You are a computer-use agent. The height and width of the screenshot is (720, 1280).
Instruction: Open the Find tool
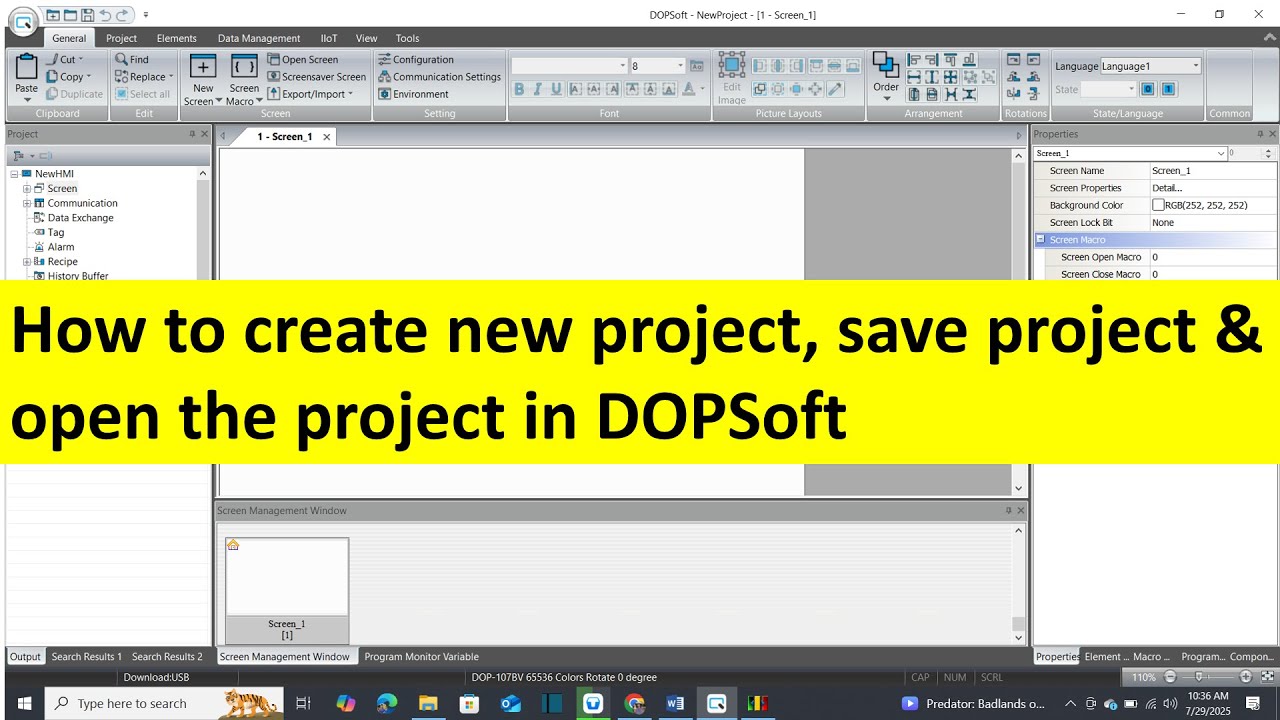131,59
